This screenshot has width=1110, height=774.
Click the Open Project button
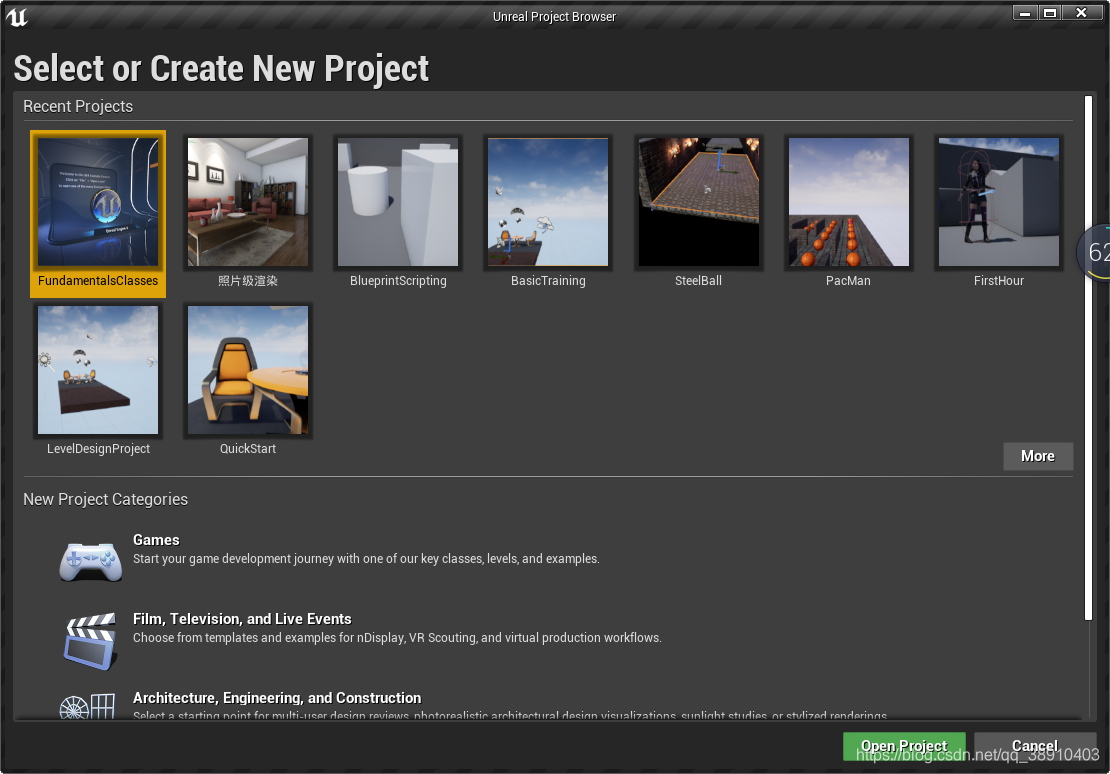(x=904, y=746)
